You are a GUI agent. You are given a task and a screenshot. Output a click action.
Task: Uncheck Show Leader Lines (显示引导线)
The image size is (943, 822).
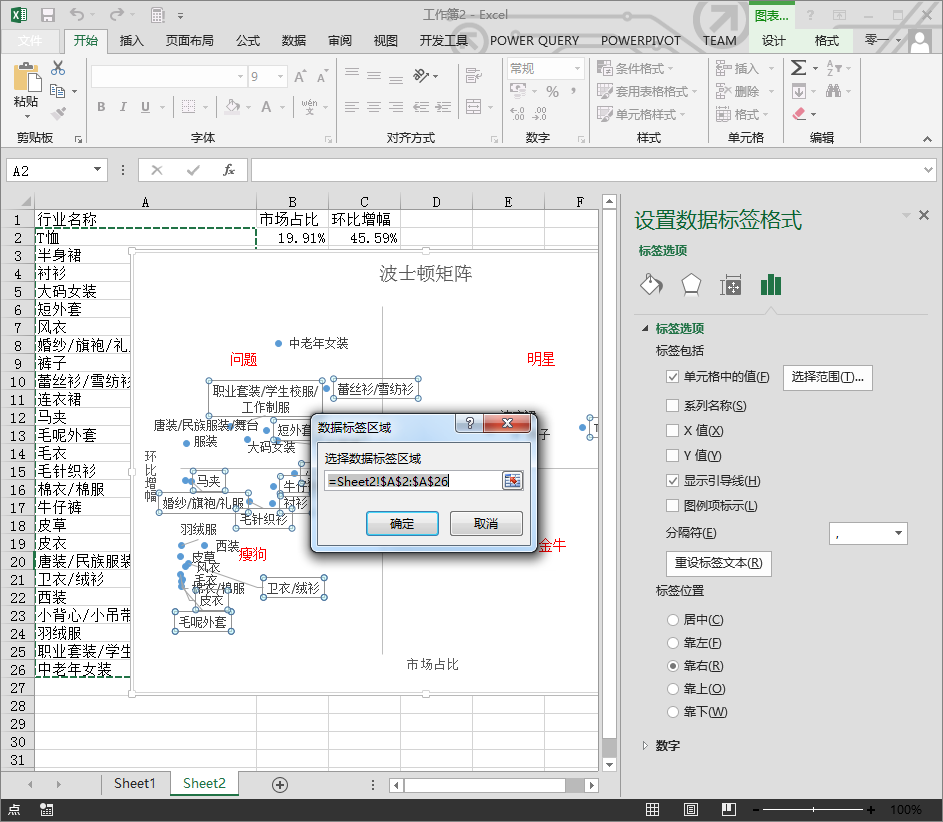(x=672, y=480)
